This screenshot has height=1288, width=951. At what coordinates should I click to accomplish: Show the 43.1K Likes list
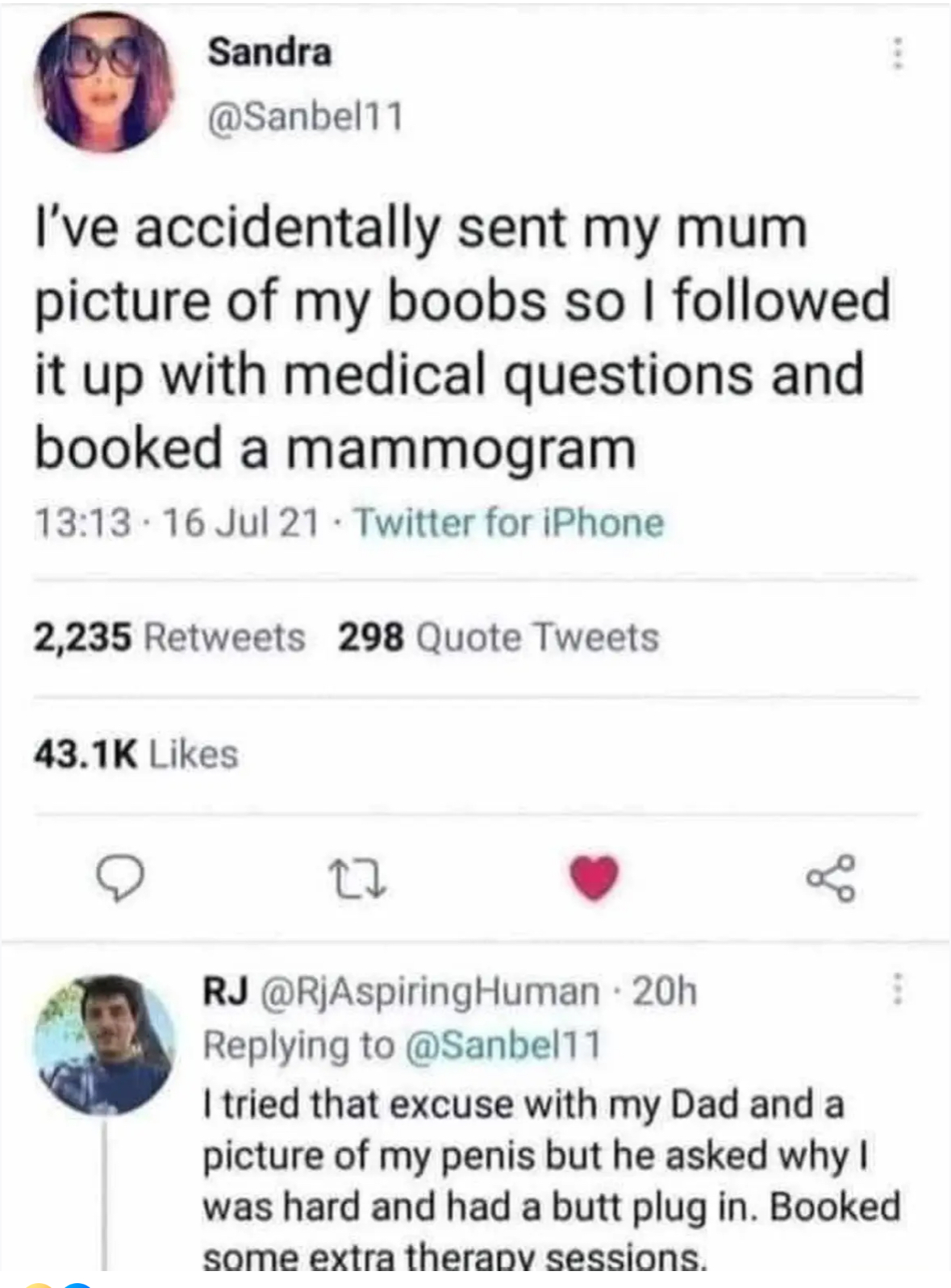[x=136, y=754]
